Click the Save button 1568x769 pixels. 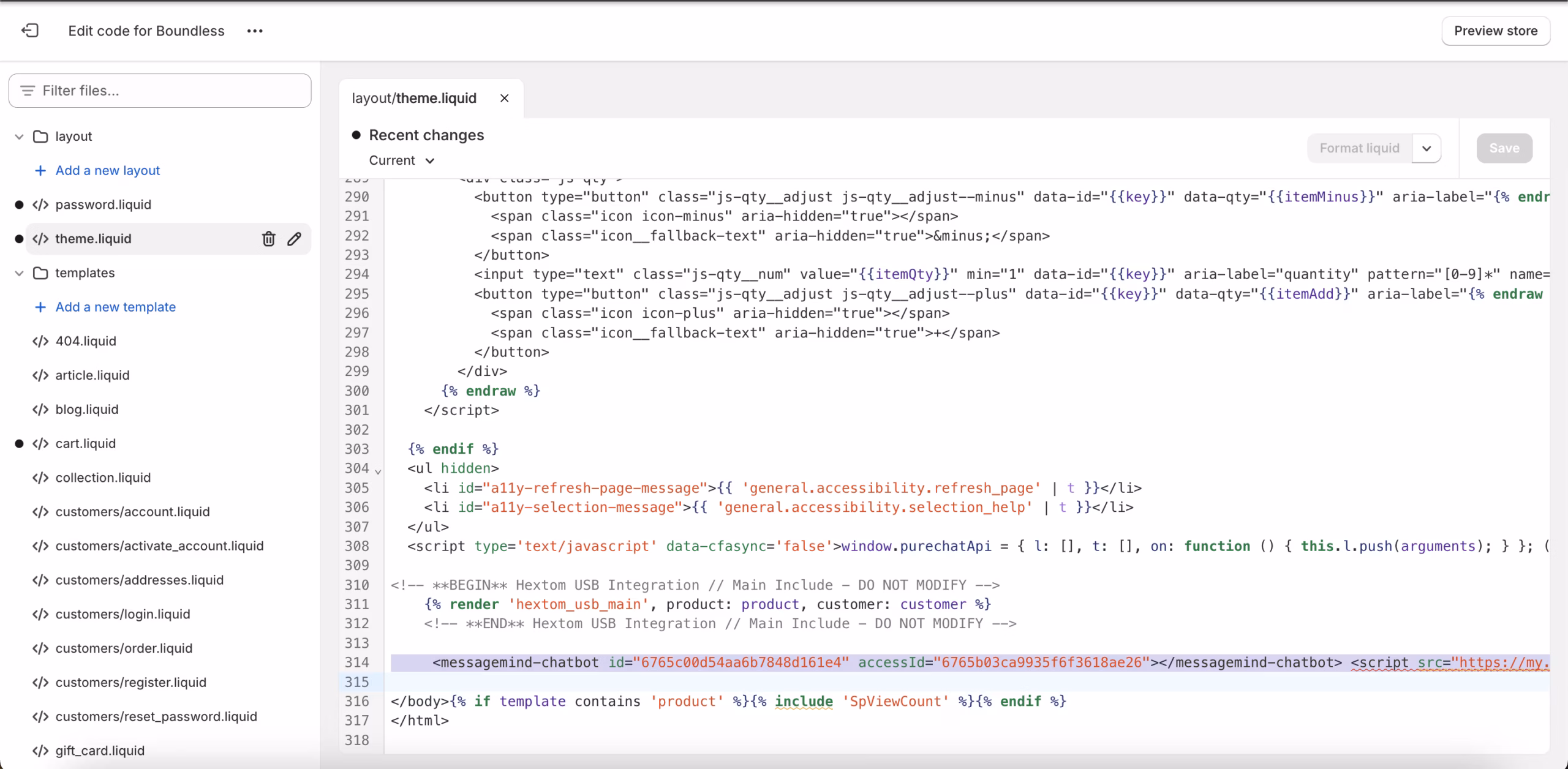[1504, 148]
